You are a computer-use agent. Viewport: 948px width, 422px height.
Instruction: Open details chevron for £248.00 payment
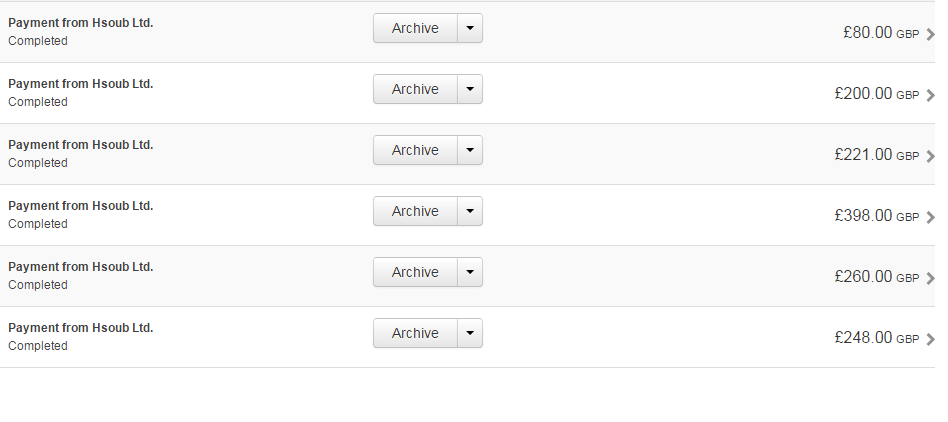click(x=931, y=339)
